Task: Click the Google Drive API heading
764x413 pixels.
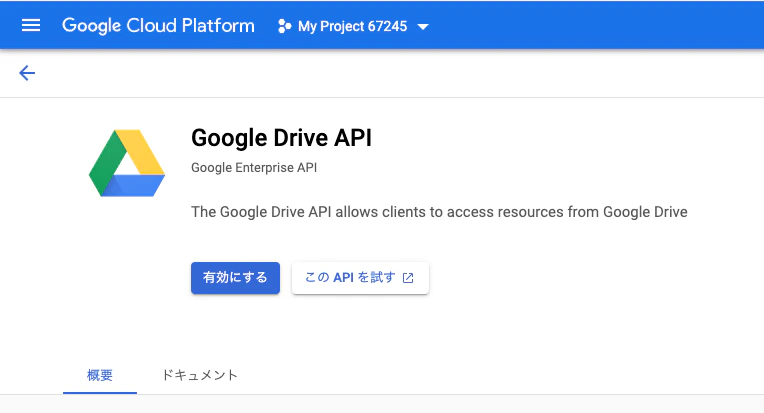Action: pyautogui.click(x=281, y=138)
